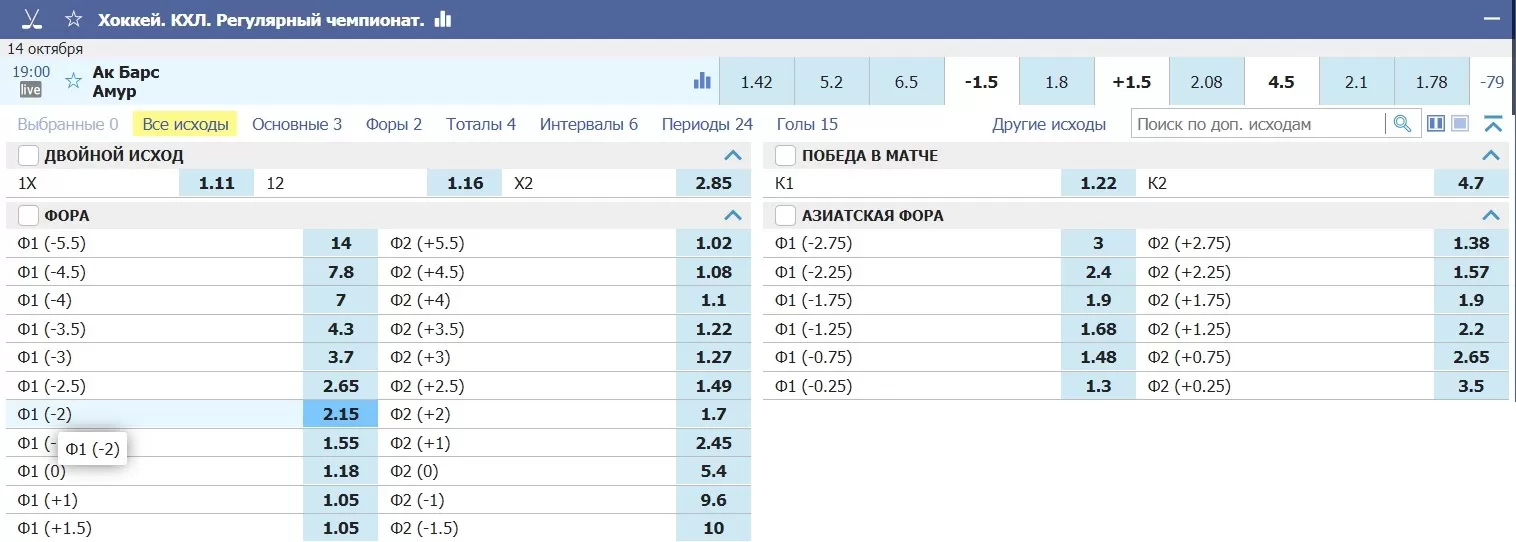Star the Ак Барс – Амур match
The width and height of the screenshot is (1516, 542).
[73, 81]
